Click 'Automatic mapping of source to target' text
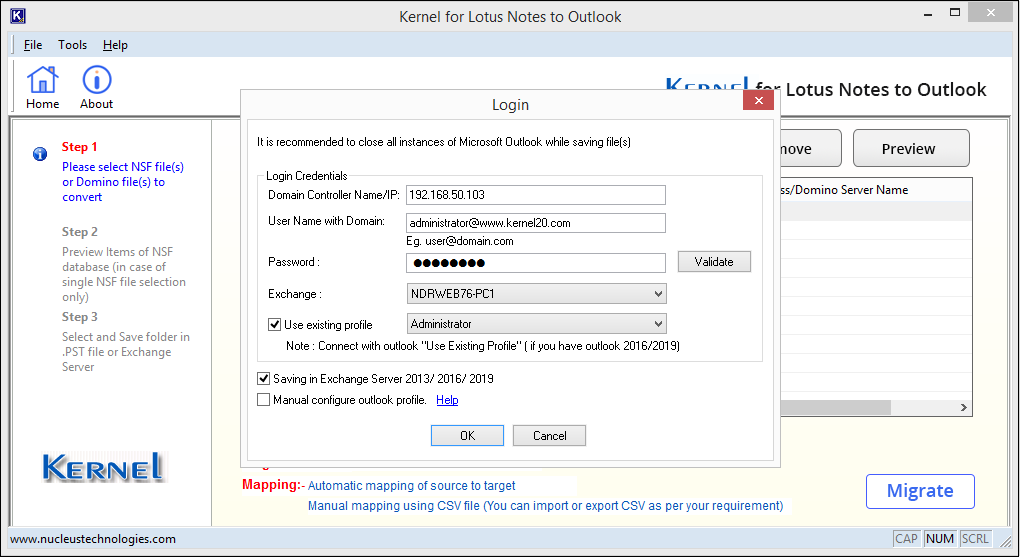Viewport: 1020px width, 557px height. tap(411, 485)
